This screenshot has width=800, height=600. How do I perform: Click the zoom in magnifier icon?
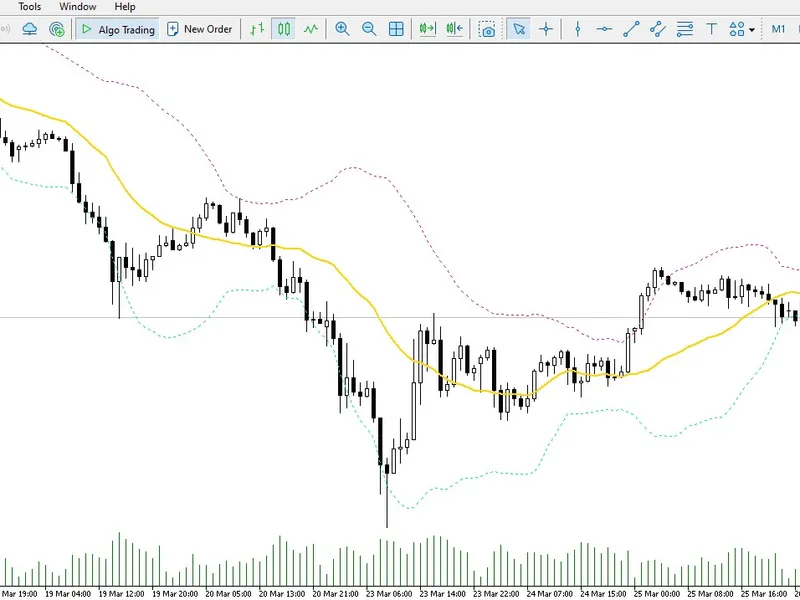click(x=342, y=29)
